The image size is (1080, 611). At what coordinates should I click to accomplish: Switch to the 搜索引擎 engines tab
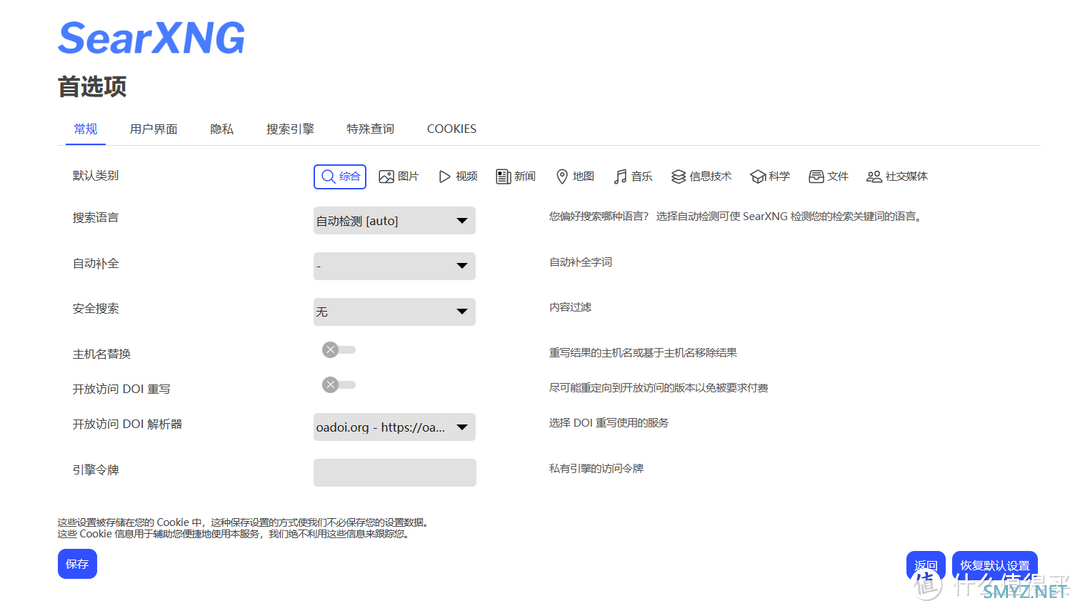290,129
